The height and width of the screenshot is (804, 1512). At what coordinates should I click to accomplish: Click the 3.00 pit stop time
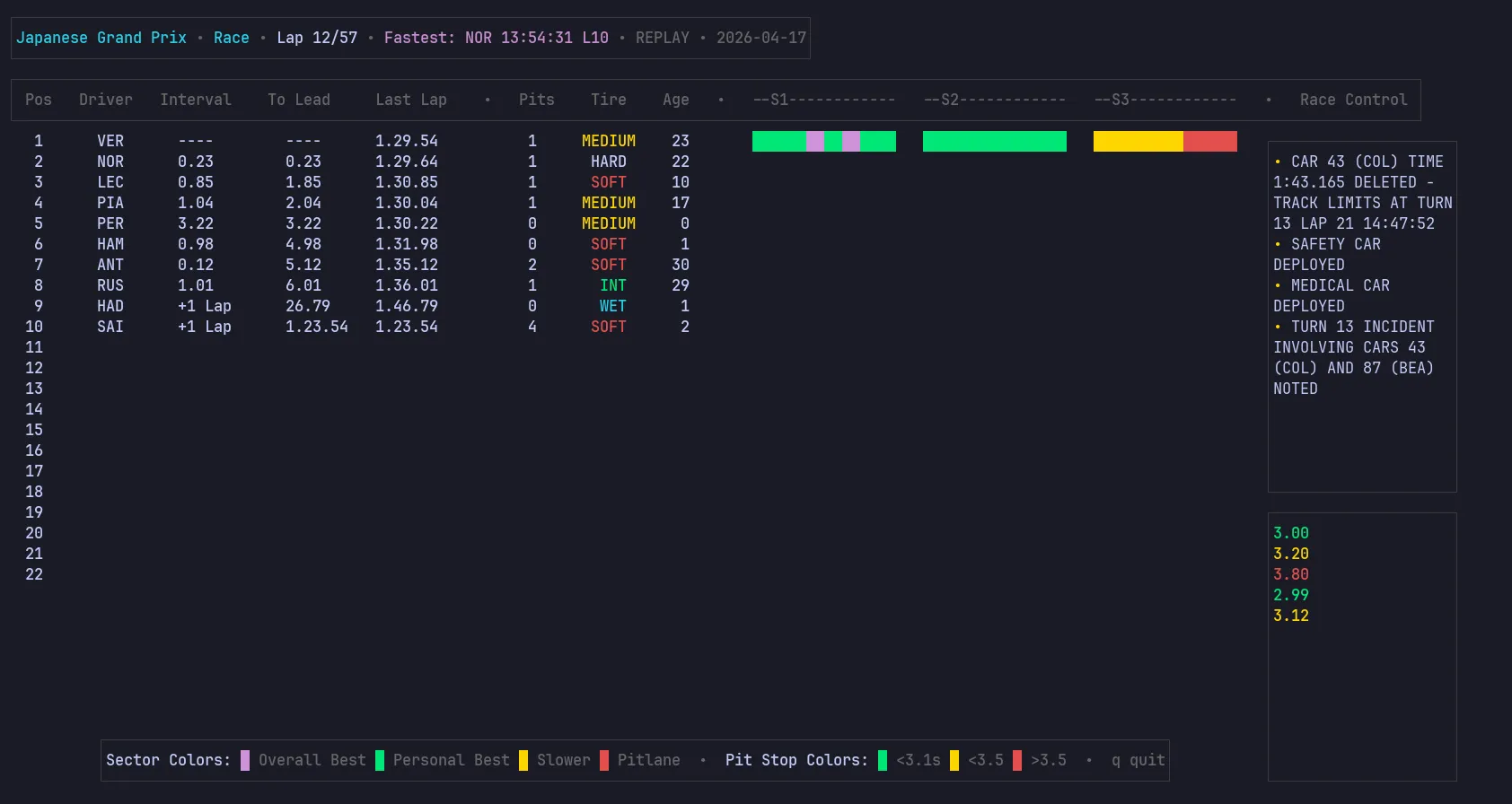tap(1291, 533)
